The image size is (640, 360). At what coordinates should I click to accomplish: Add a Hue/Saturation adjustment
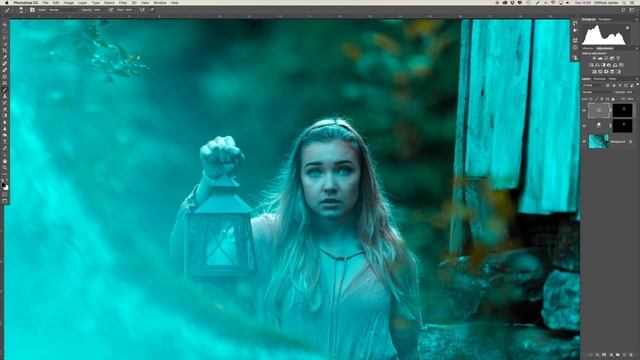591,65
